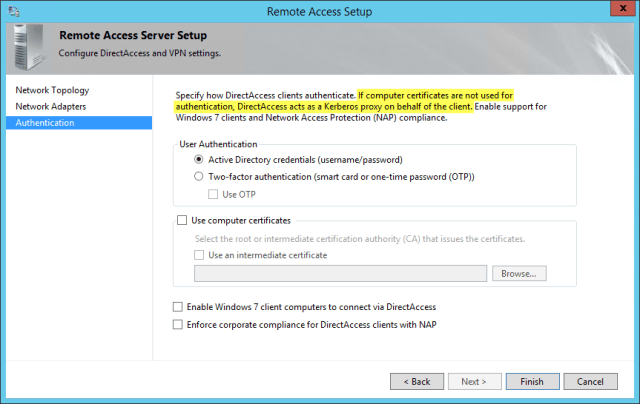Viewport: 640px width, 404px height.
Task: Tick the Use OTP checkbox
Action: [214, 194]
